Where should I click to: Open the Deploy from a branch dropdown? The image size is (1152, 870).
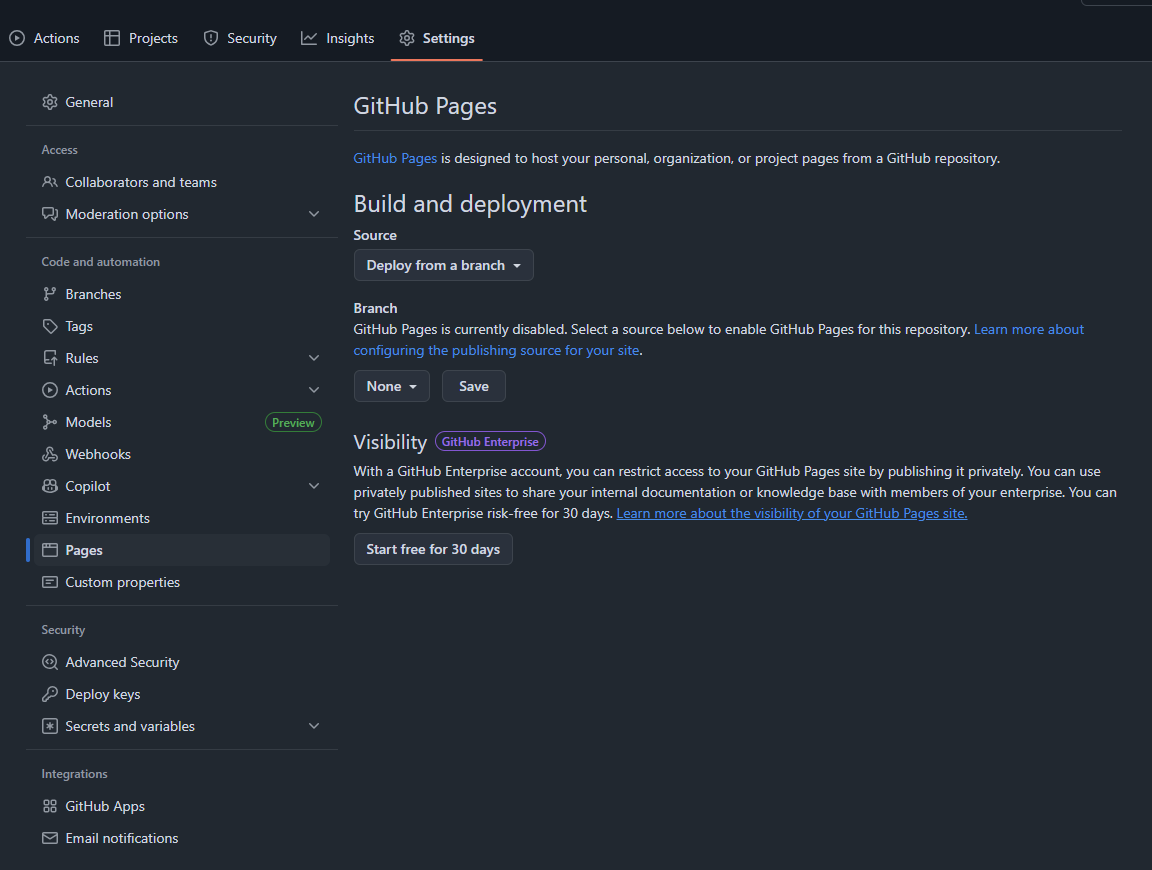point(444,265)
